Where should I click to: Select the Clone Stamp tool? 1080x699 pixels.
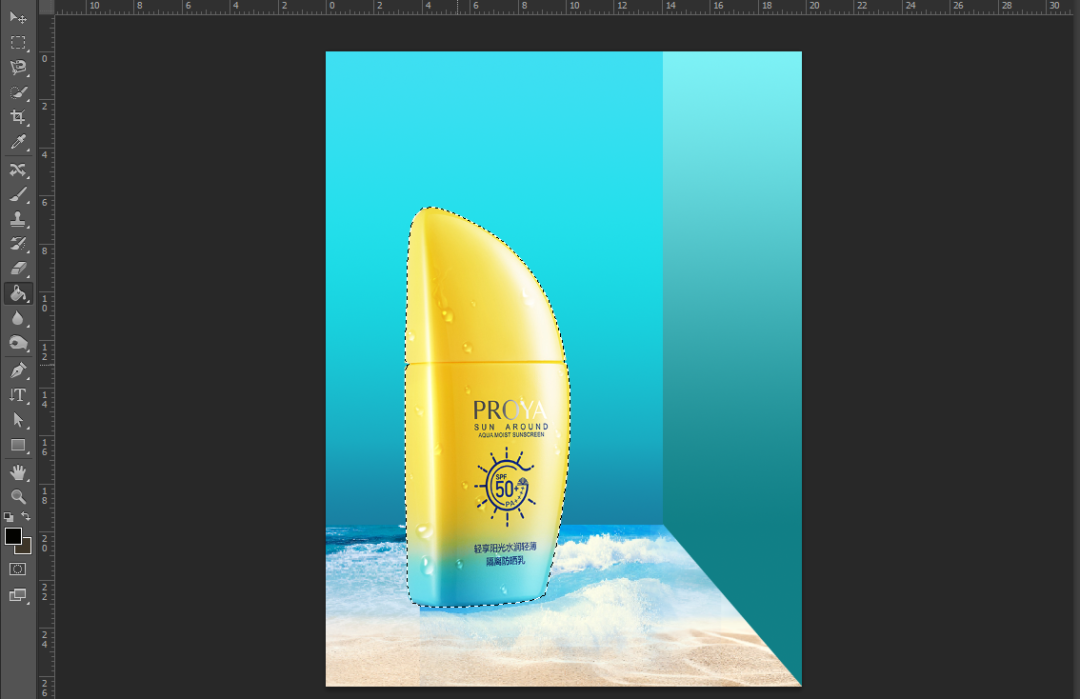click(18, 220)
